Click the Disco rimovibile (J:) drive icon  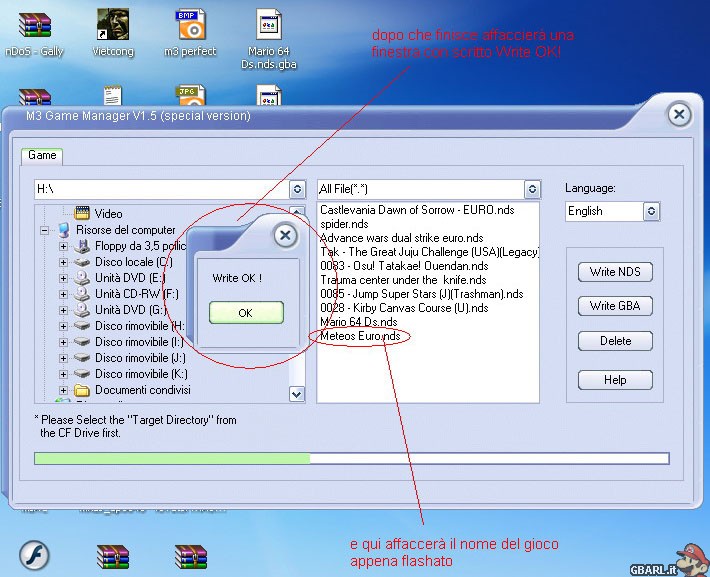(x=82, y=357)
